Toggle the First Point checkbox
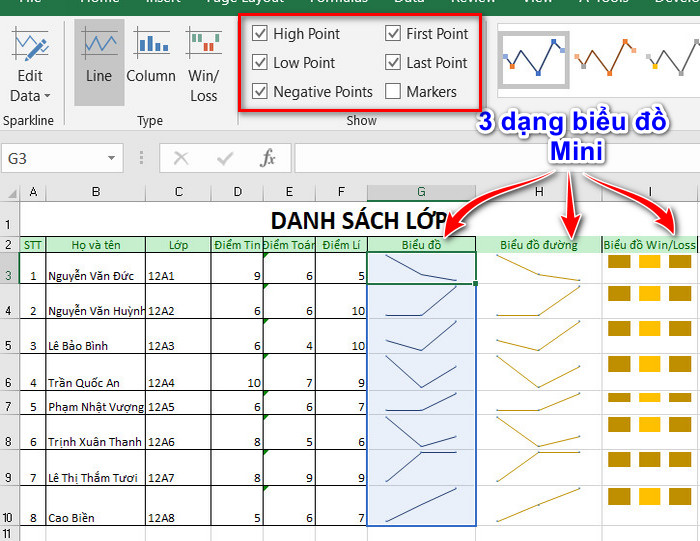Viewport: 700px width, 541px height. pyautogui.click(x=393, y=33)
